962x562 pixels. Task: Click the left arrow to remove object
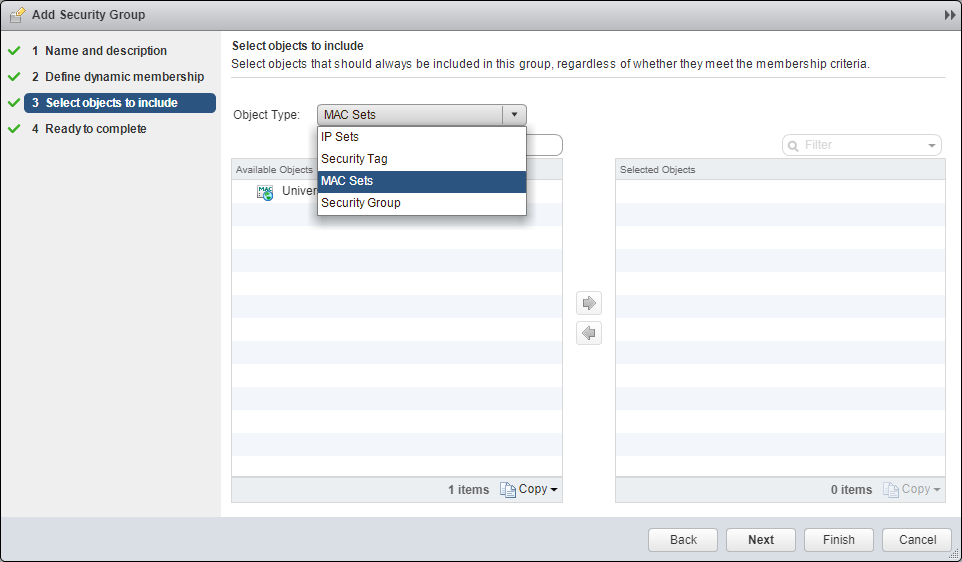coord(589,333)
